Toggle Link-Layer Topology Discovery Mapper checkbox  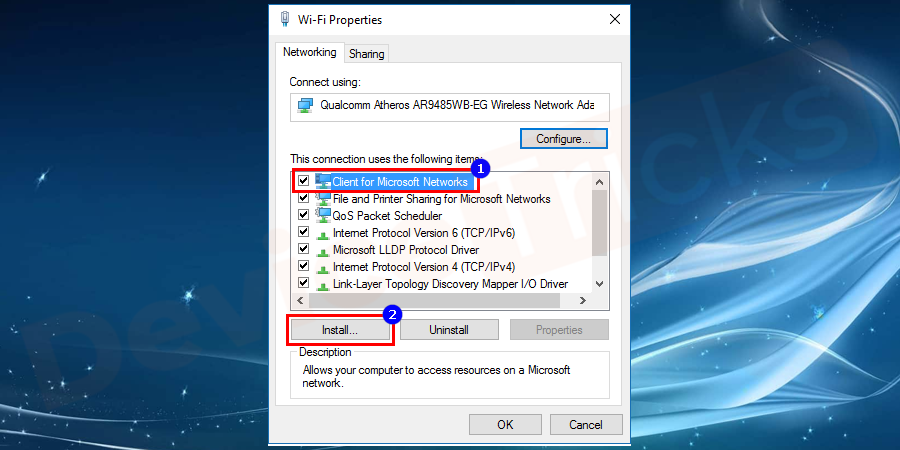click(x=304, y=283)
